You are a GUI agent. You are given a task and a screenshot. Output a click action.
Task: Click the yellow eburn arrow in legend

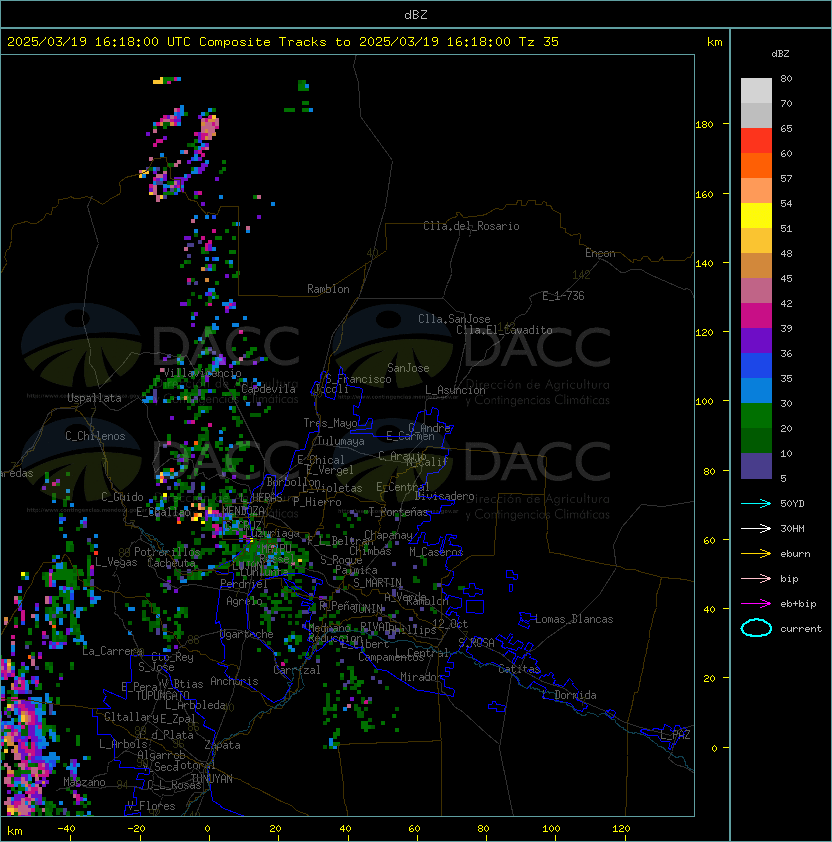click(756, 554)
